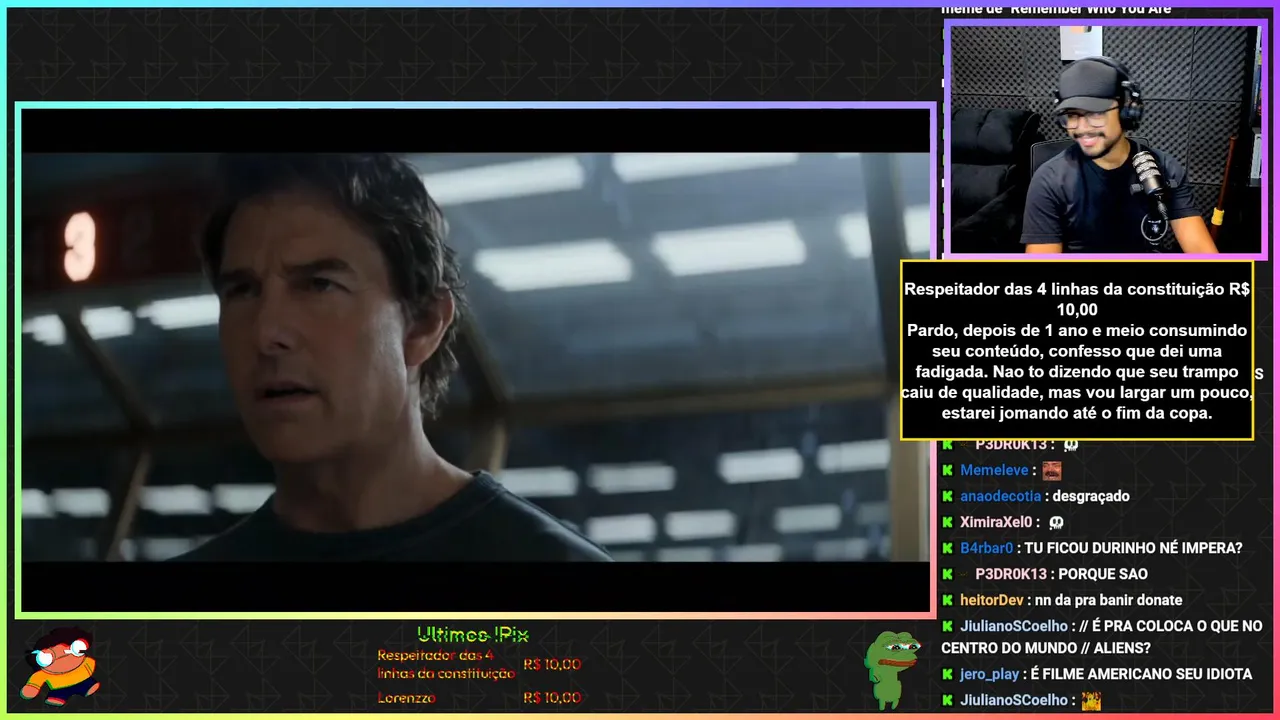
Task: Click the 'Respeitador das 4 linhas da constituição' Pix entry
Action: (x=446, y=664)
